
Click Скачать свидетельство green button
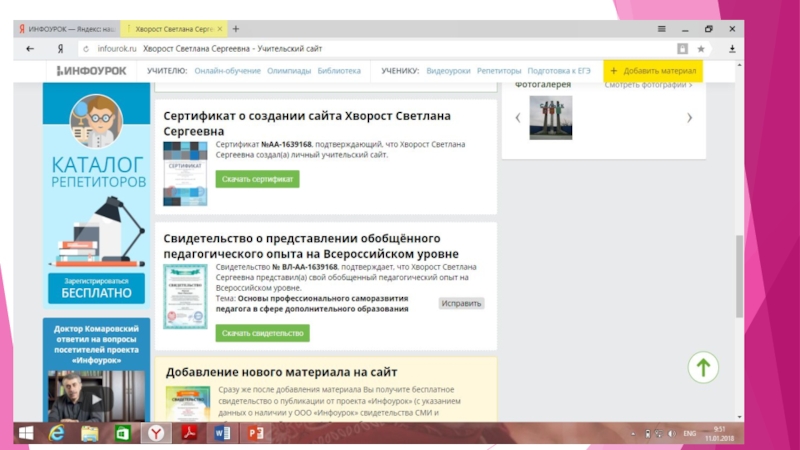click(x=262, y=333)
